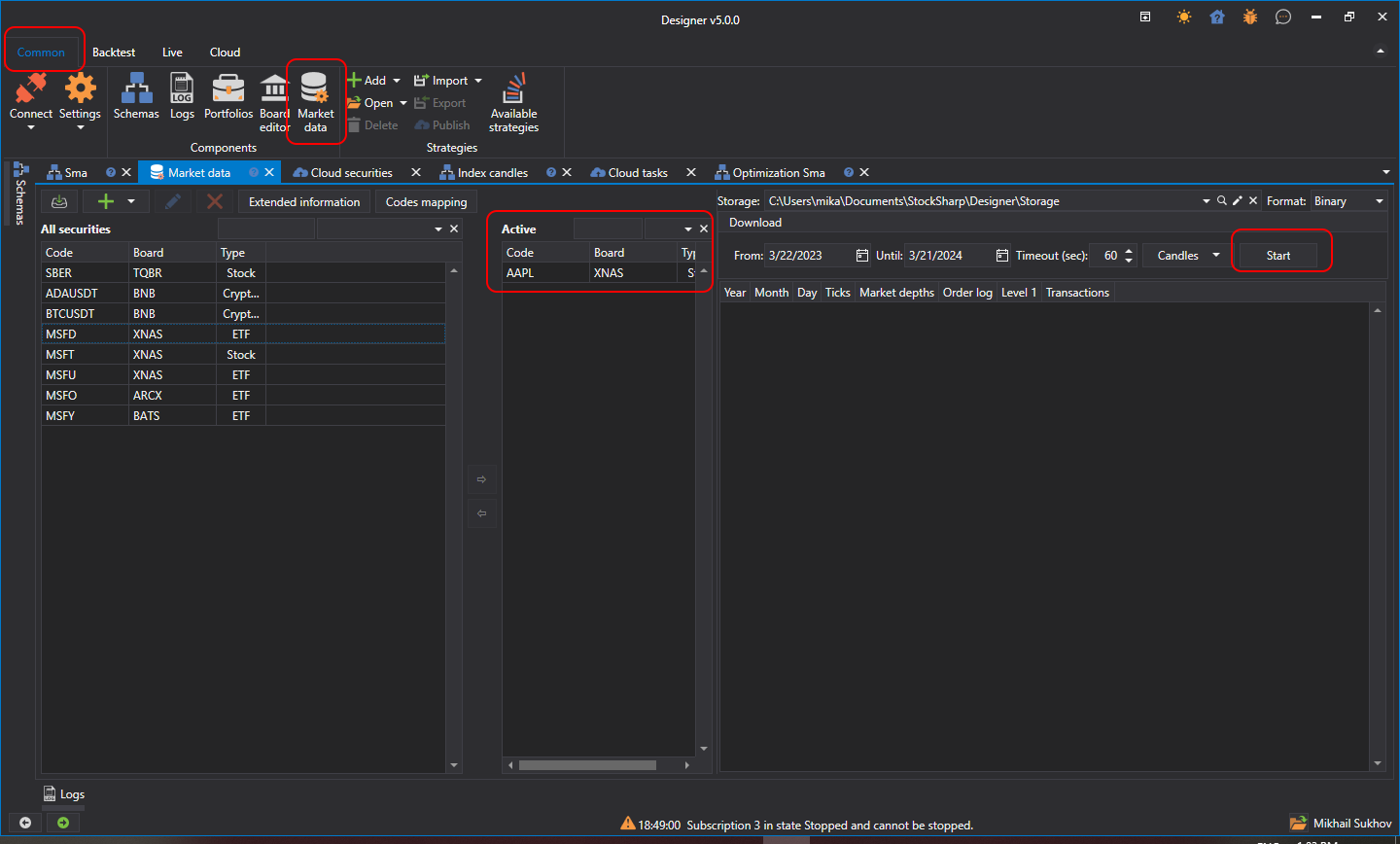This screenshot has height=844, width=1400.
Task: Click the search icon in Storage field
Action: [1222, 200]
